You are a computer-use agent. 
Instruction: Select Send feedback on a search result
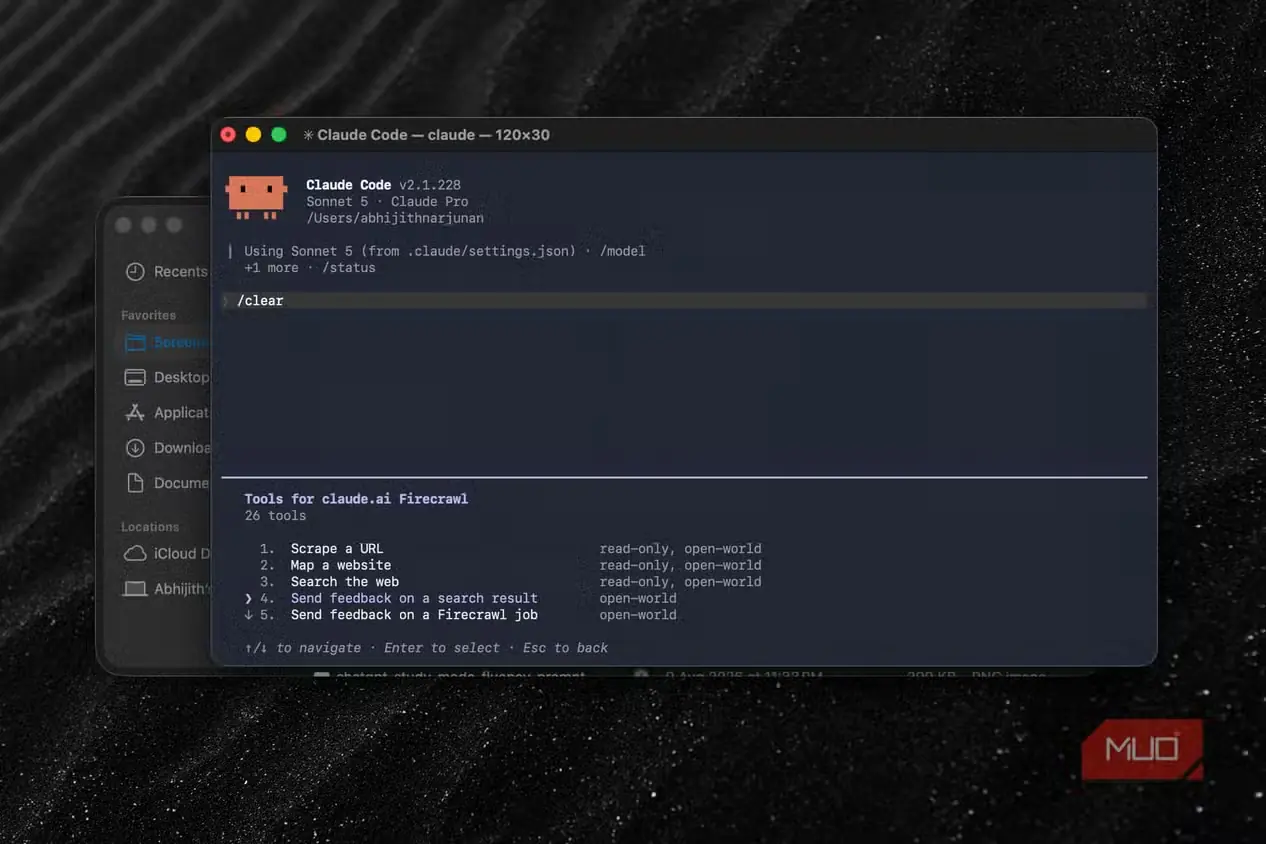(414, 598)
